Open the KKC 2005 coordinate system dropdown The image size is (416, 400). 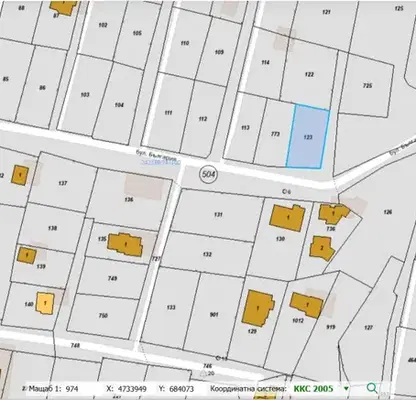(x=313, y=388)
